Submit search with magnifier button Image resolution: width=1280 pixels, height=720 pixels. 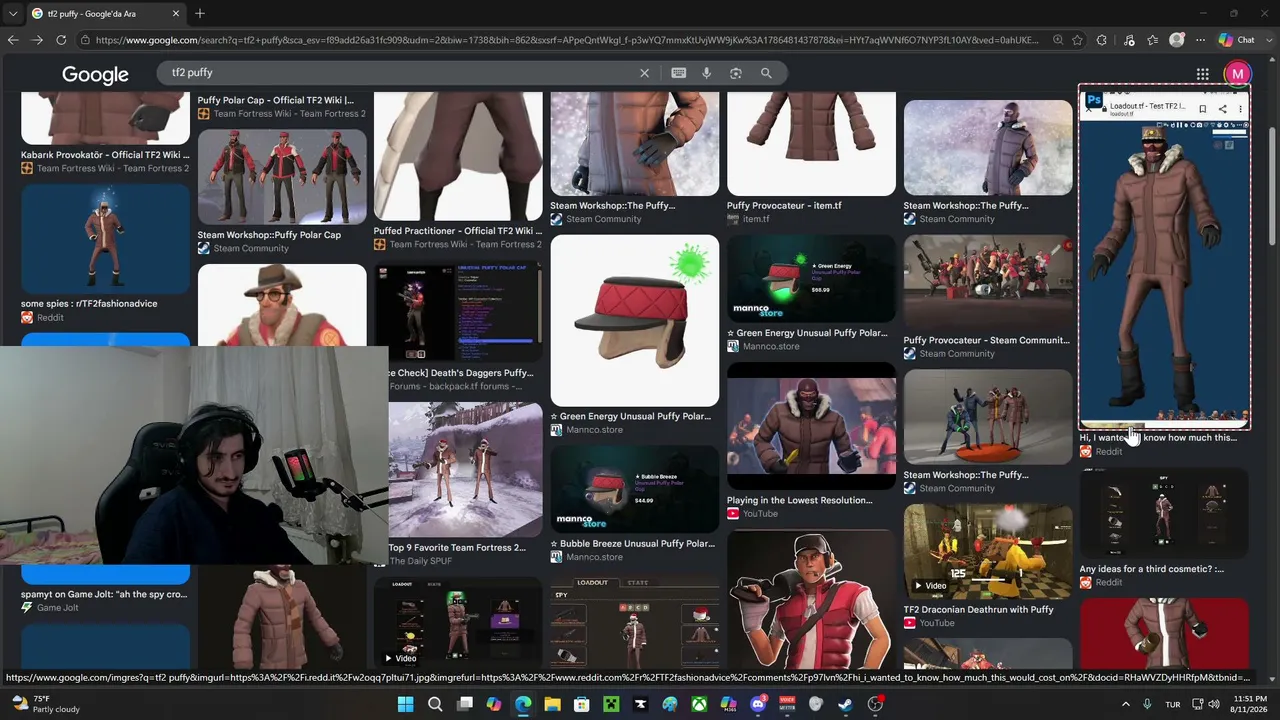[x=766, y=73]
